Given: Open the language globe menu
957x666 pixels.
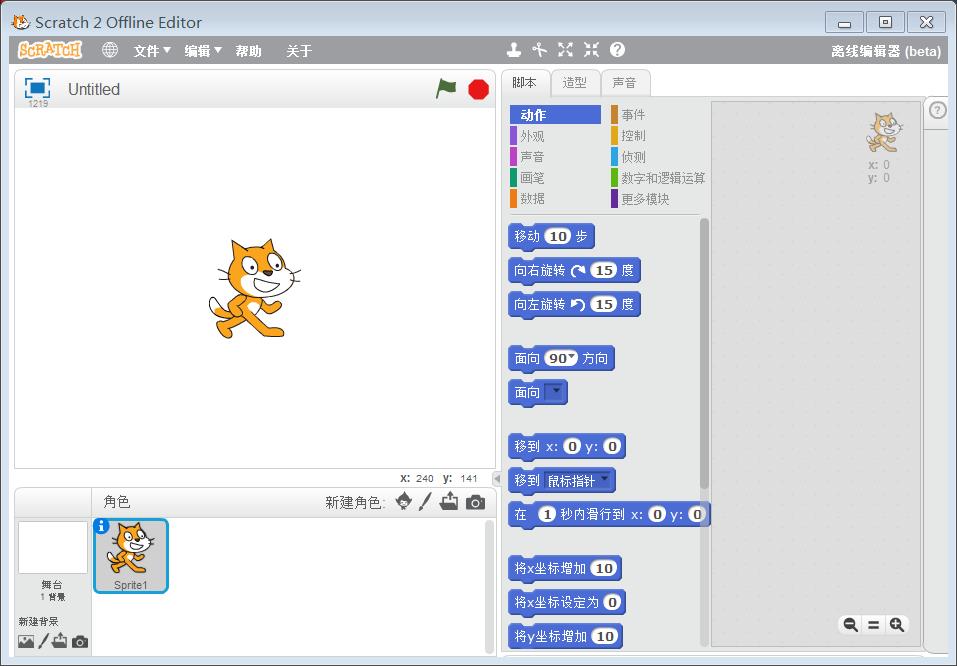Looking at the screenshot, I should click(x=110, y=50).
